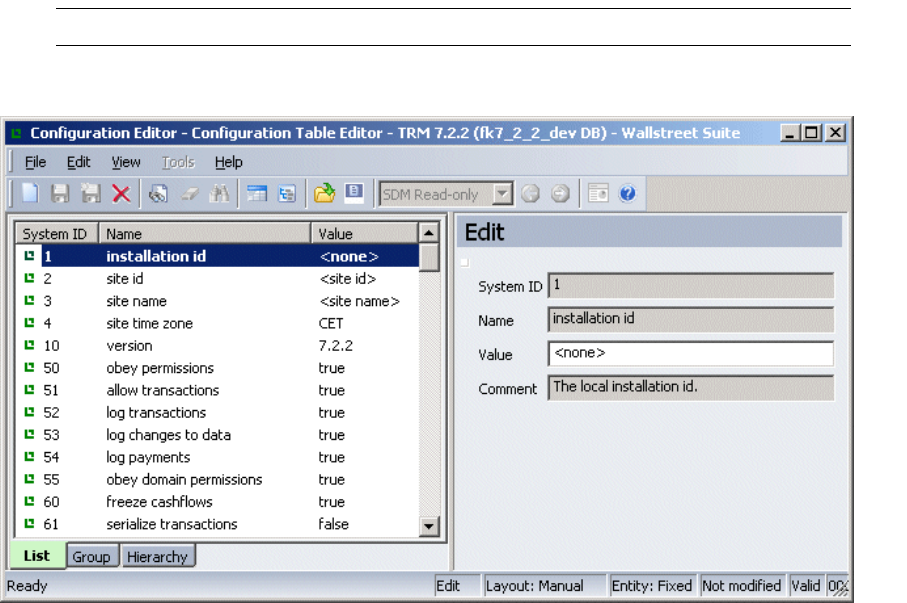Open the File menu
Viewport: 907px width, 603px height.
pyautogui.click(x=35, y=162)
